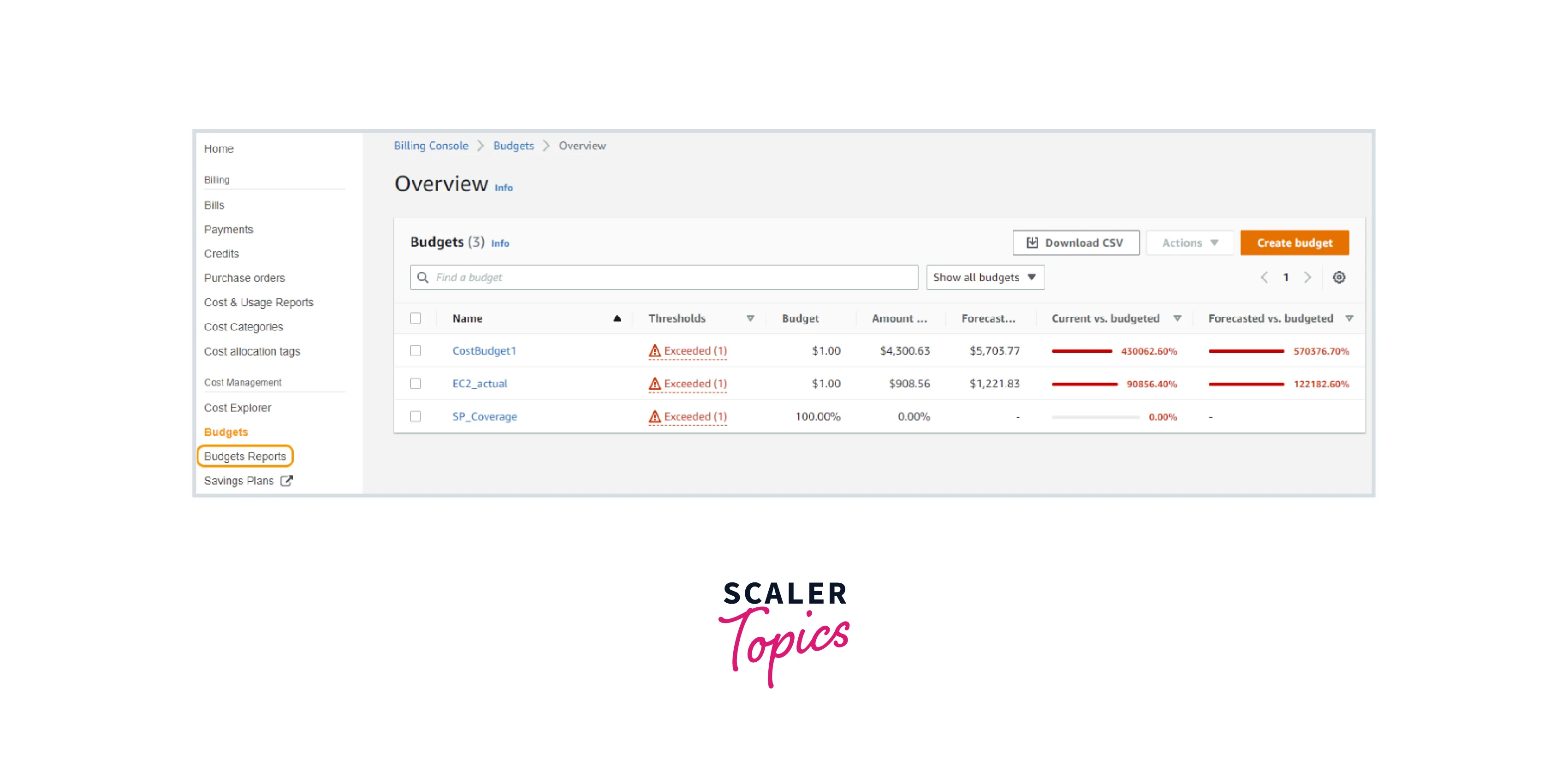Open the Show all budgets dropdown
The width and height of the screenshot is (1568, 777).
[x=985, y=278]
